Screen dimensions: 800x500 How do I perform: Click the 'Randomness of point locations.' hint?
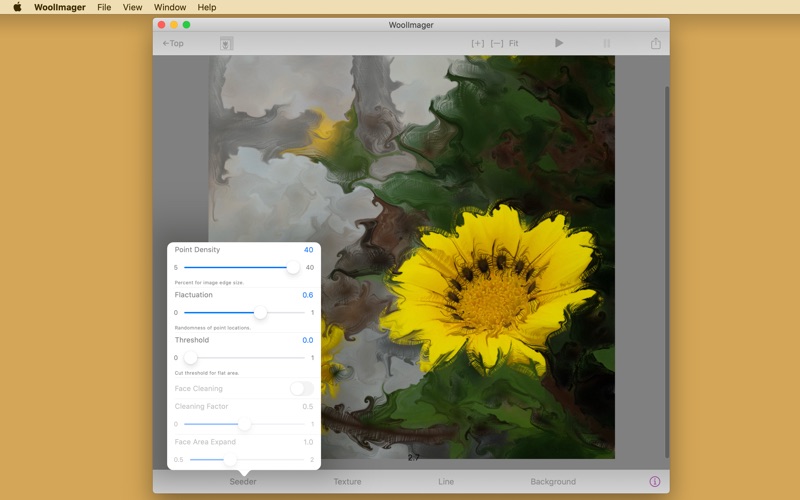click(213, 328)
